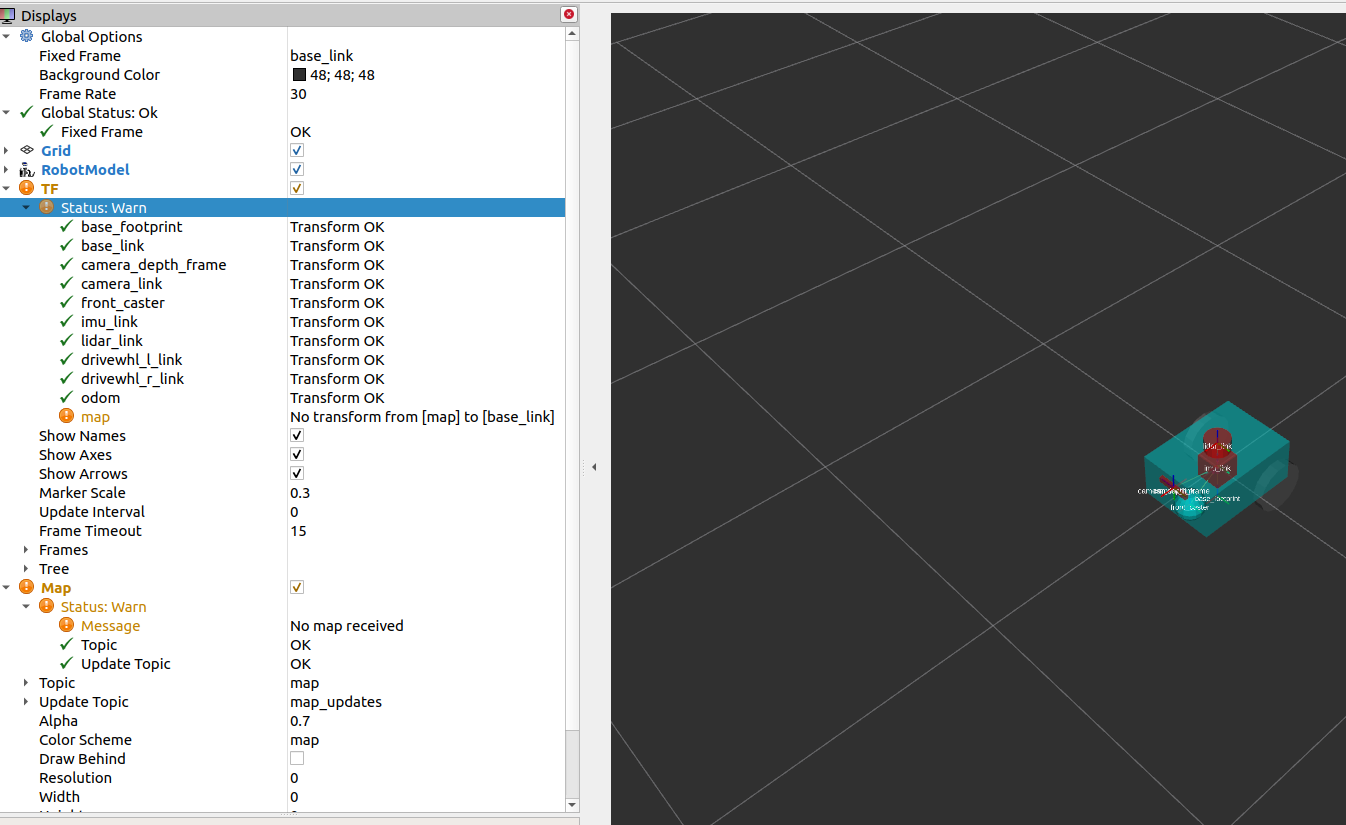The image size is (1346, 825).
Task: Click the checkmark beside lidar_link
Action: point(67,341)
